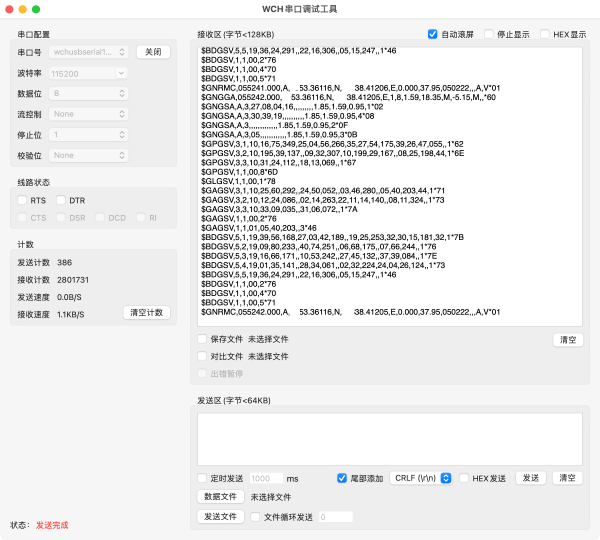
Task: Clear the receive area with 清空
Action: point(568,340)
